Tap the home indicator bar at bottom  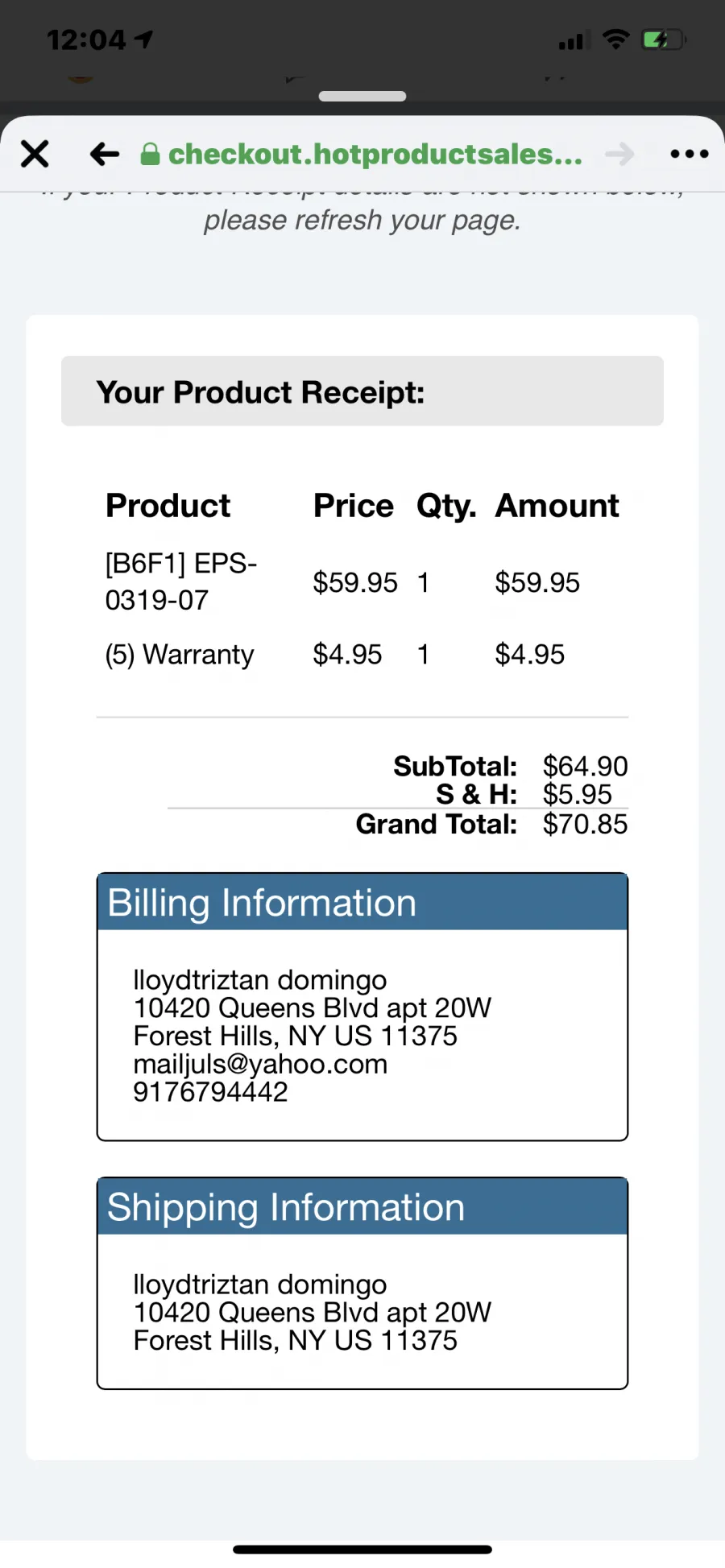362,1549
